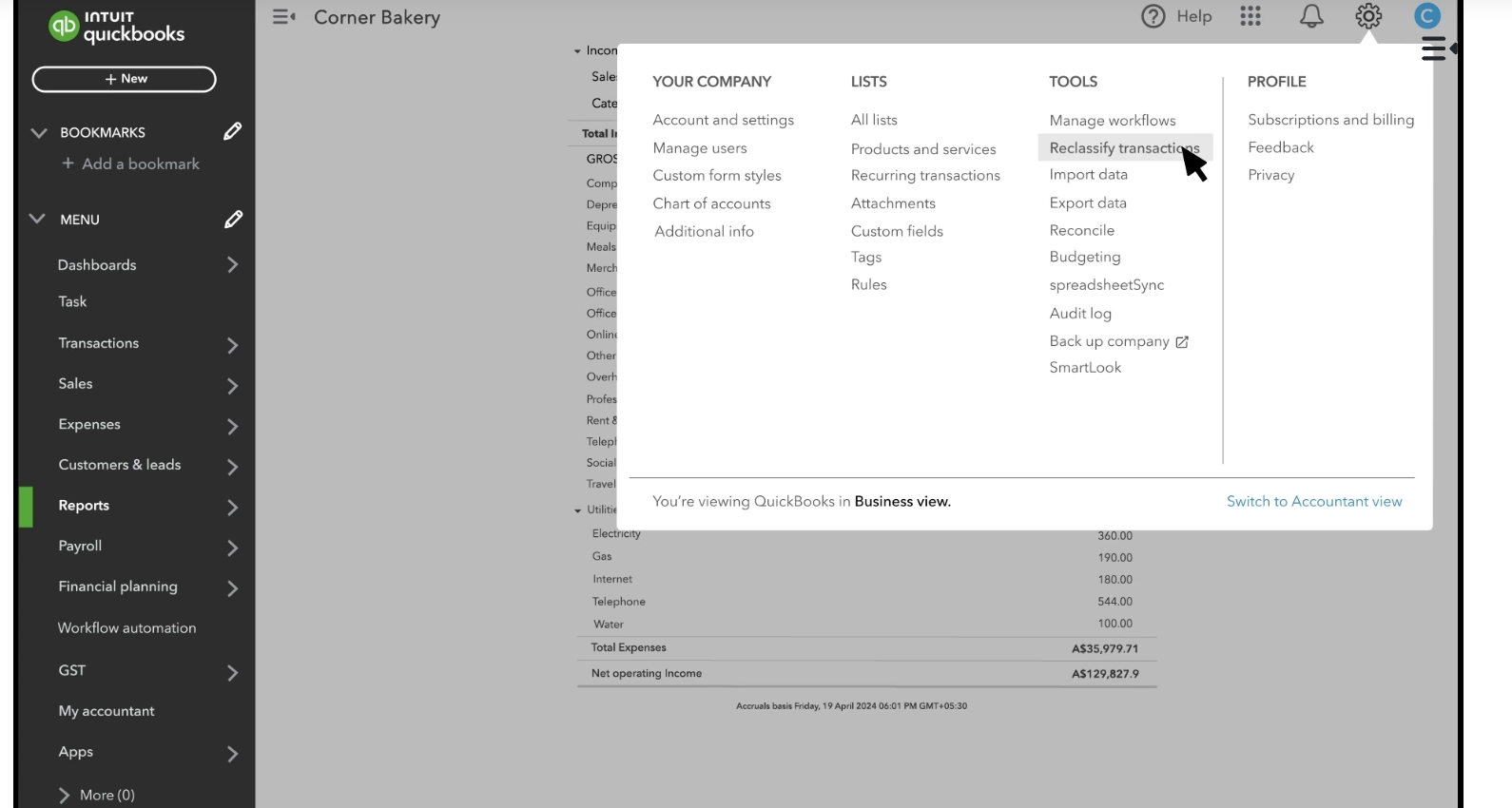Open Import data tool

pos(1088,175)
